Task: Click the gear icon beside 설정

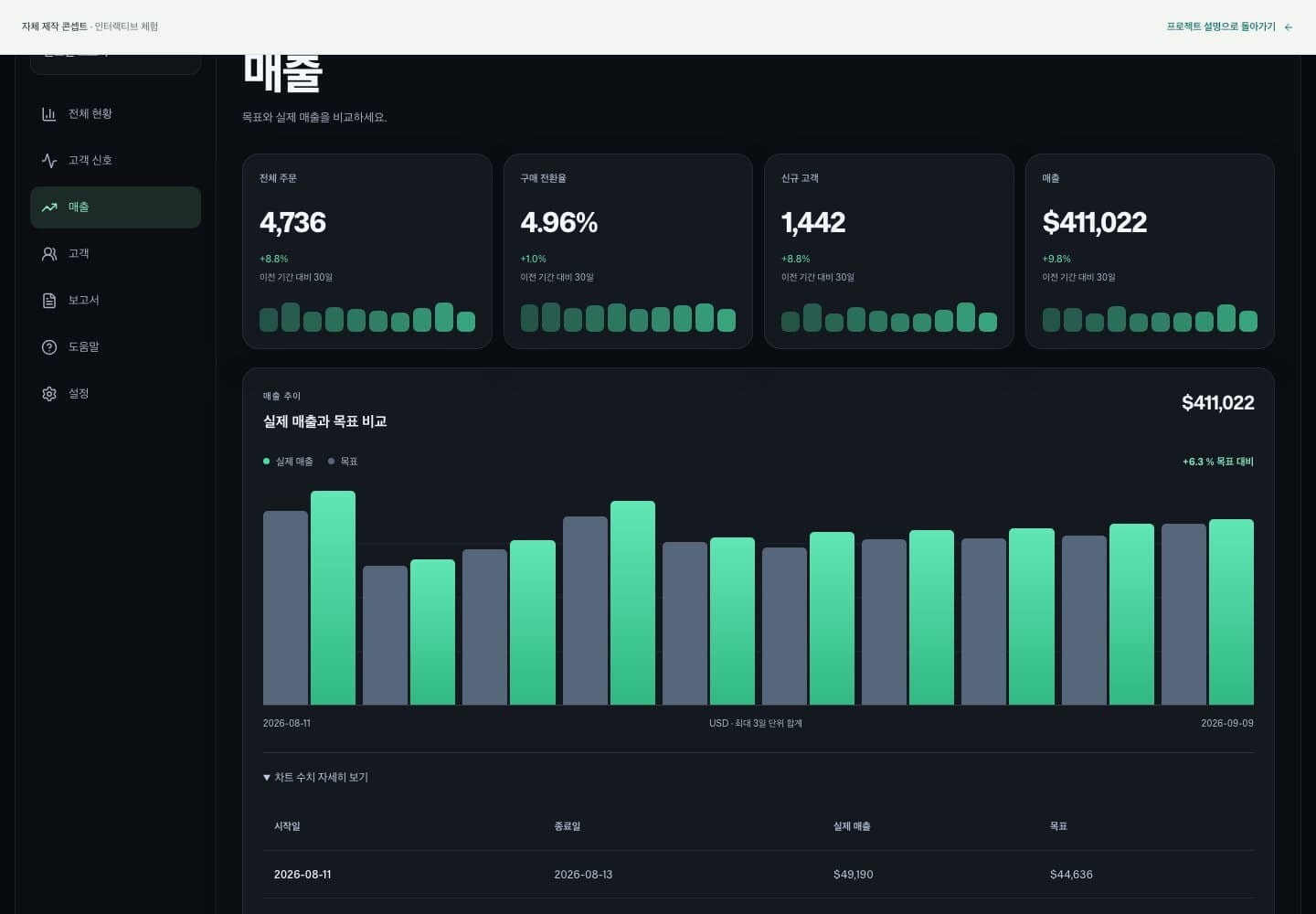Action: 49,394
